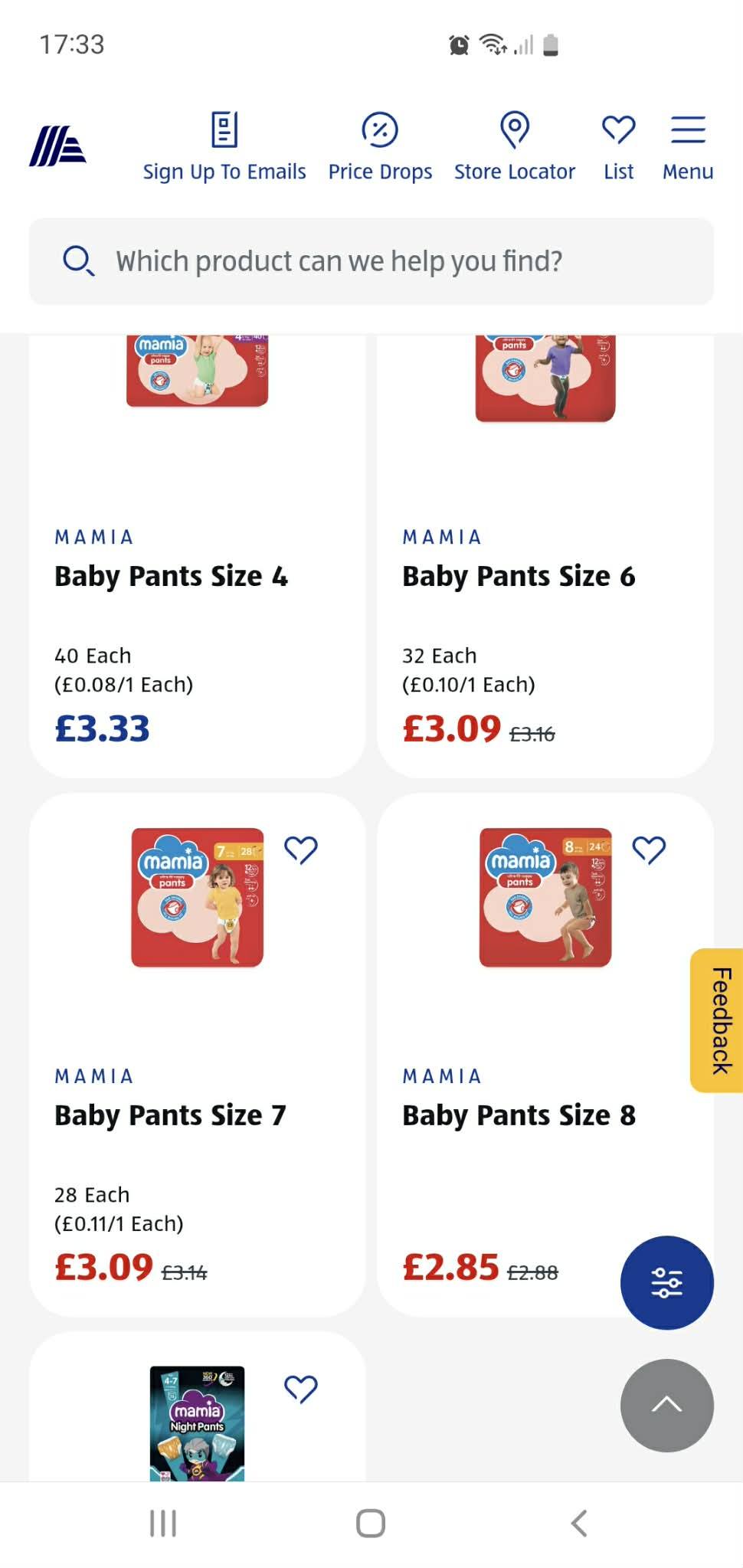The width and height of the screenshot is (743, 1568).
Task: Open Android recent apps
Action: (x=163, y=1524)
